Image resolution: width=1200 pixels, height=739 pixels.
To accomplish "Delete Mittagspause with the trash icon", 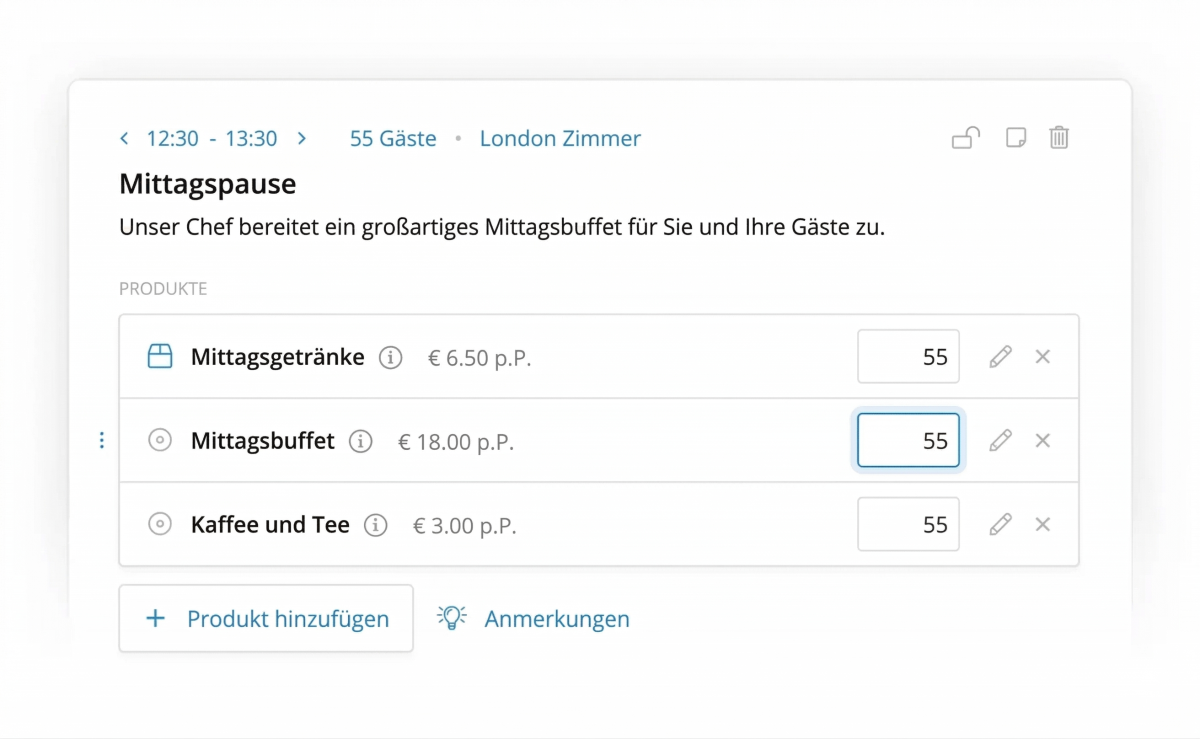I will (x=1059, y=138).
